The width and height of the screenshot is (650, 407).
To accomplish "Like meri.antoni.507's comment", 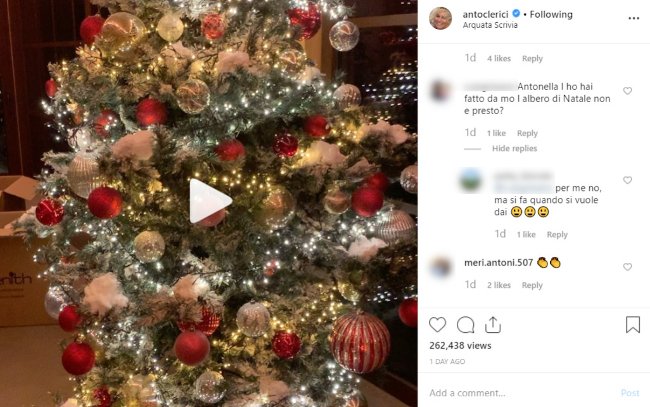I will pyautogui.click(x=627, y=268).
